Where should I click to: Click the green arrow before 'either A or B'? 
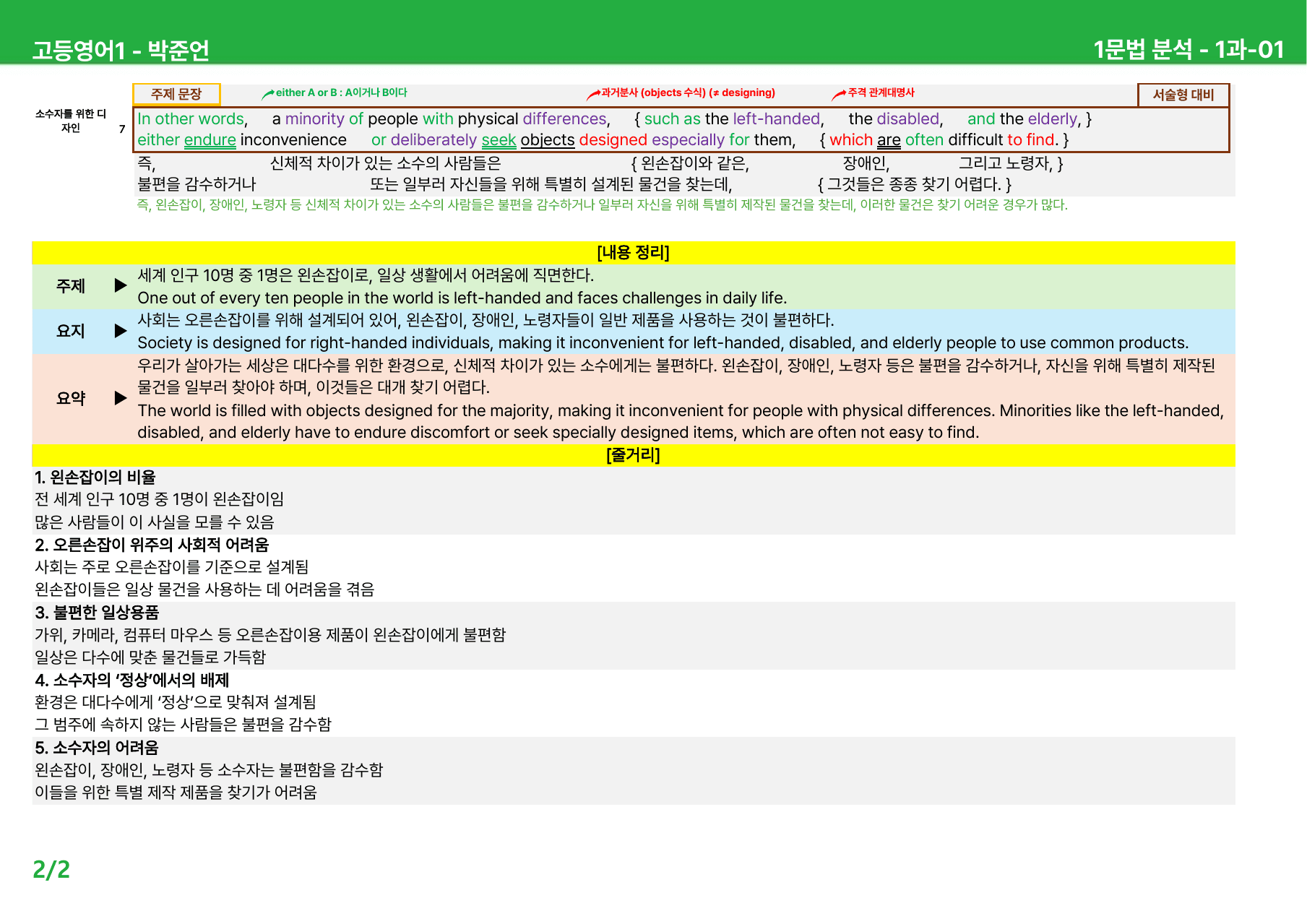click(268, 94)
